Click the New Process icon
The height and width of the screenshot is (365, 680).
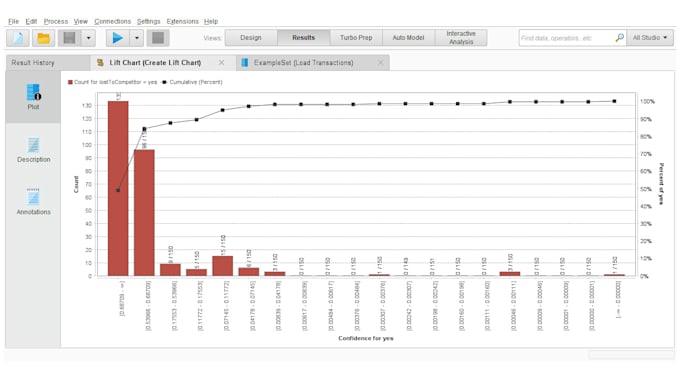[18, 38]
